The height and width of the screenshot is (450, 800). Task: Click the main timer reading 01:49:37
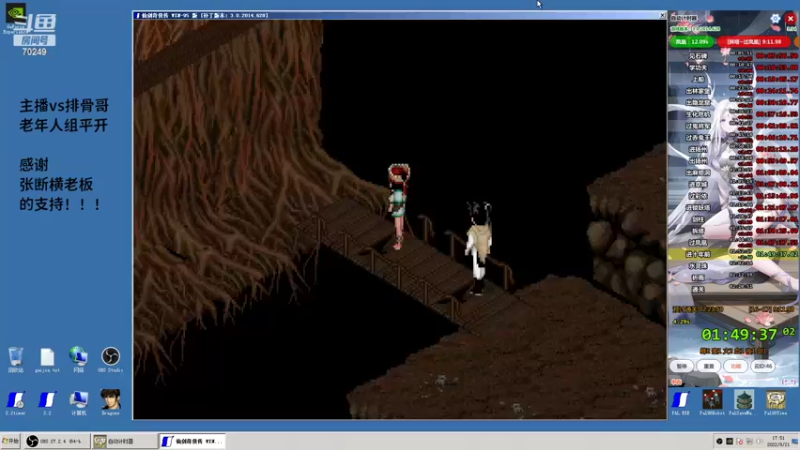pos(739,335)
